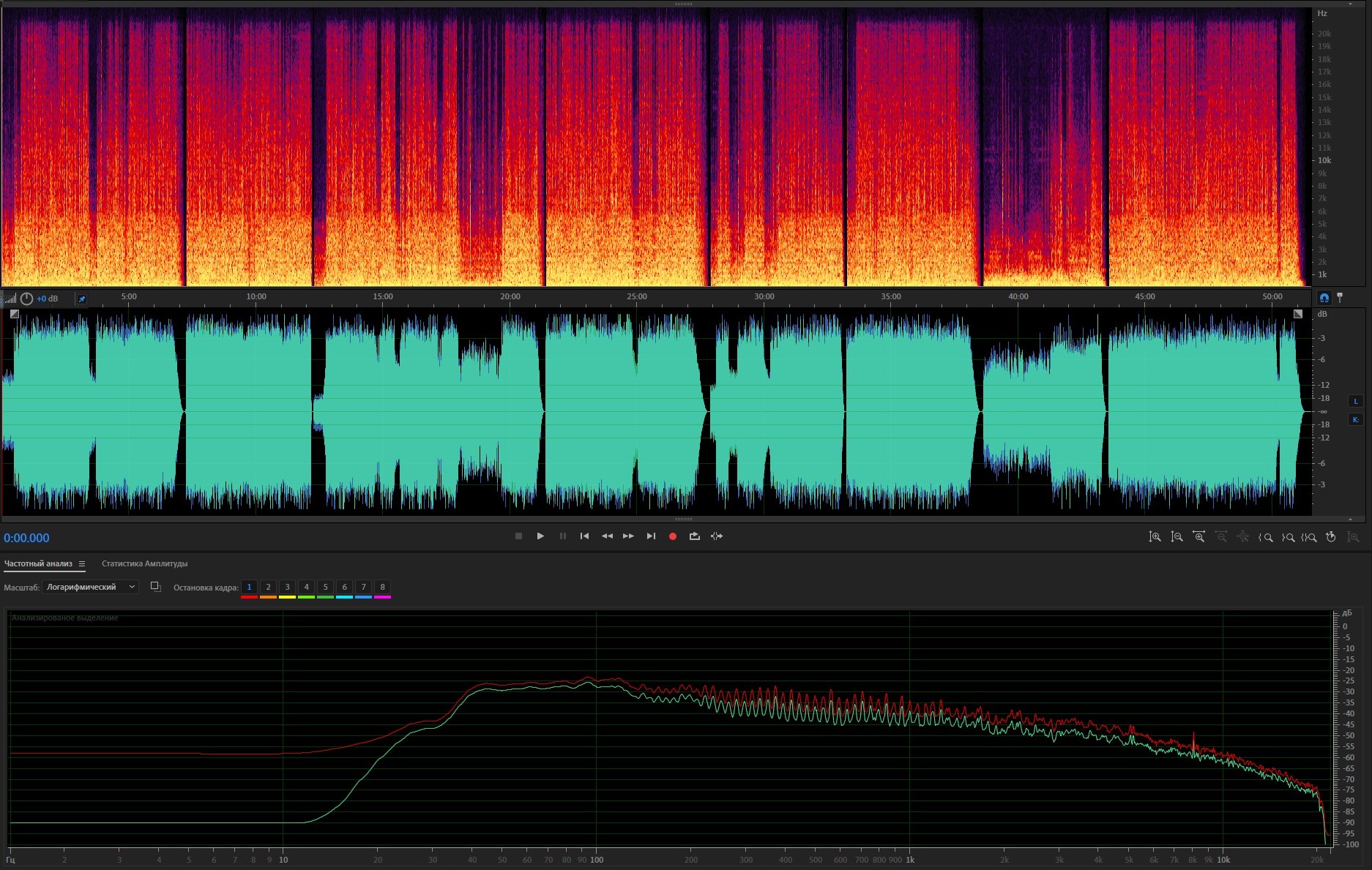Click hold frame button 2
1372x870 pixels.
[x=268, y=587]
